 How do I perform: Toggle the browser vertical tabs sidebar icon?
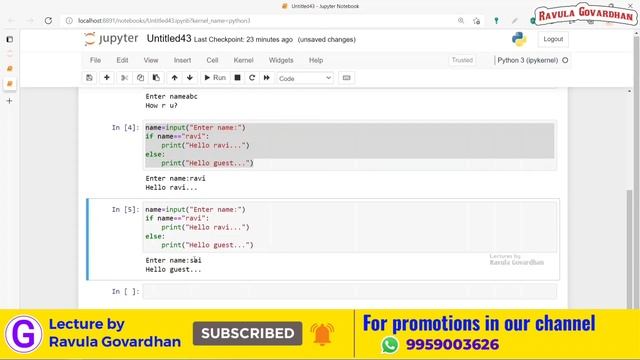point(9,39)
